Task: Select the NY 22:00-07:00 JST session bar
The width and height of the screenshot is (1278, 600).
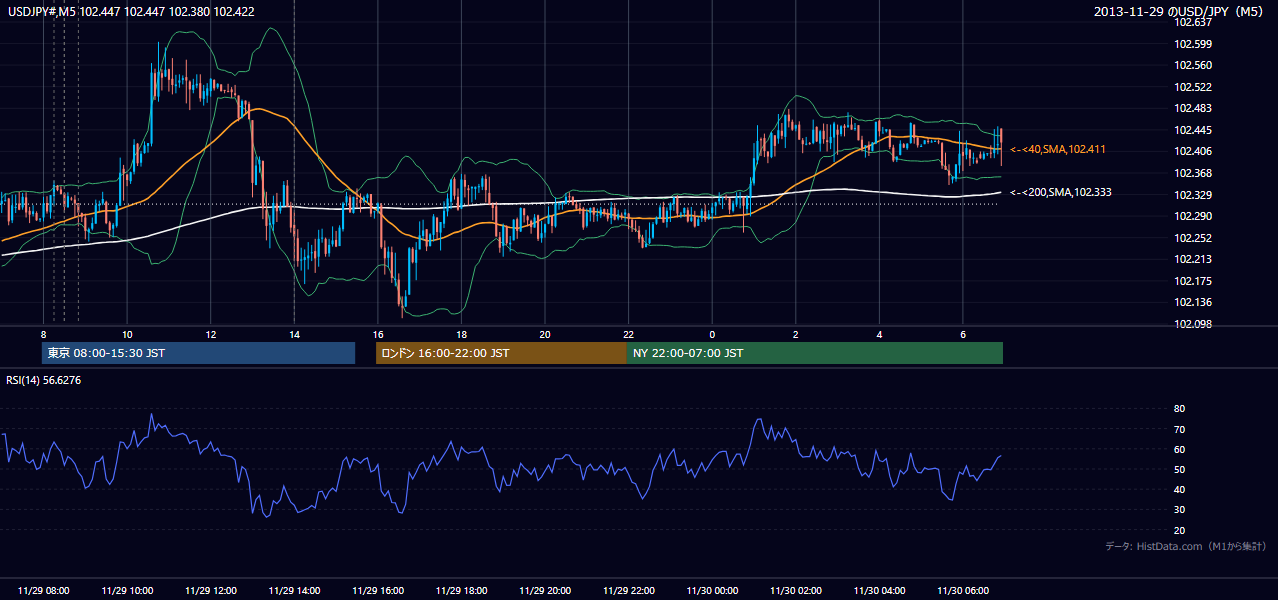Action: pos(815,353)
